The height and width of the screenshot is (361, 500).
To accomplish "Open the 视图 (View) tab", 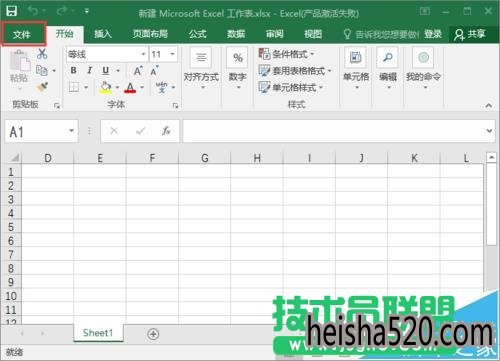I will point(313,34).
